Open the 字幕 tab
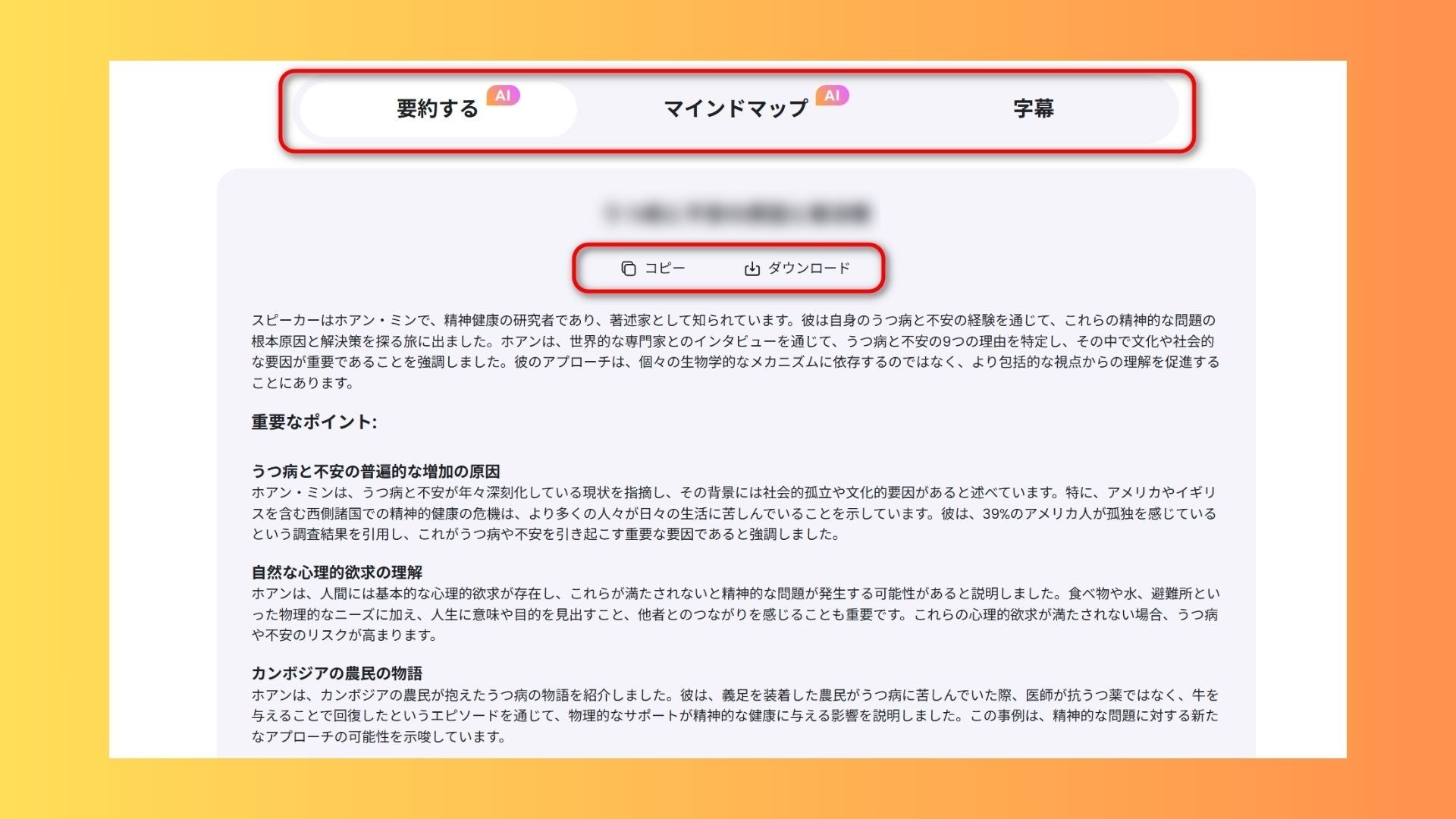 pyautogui.click(x=1034, y=109)
